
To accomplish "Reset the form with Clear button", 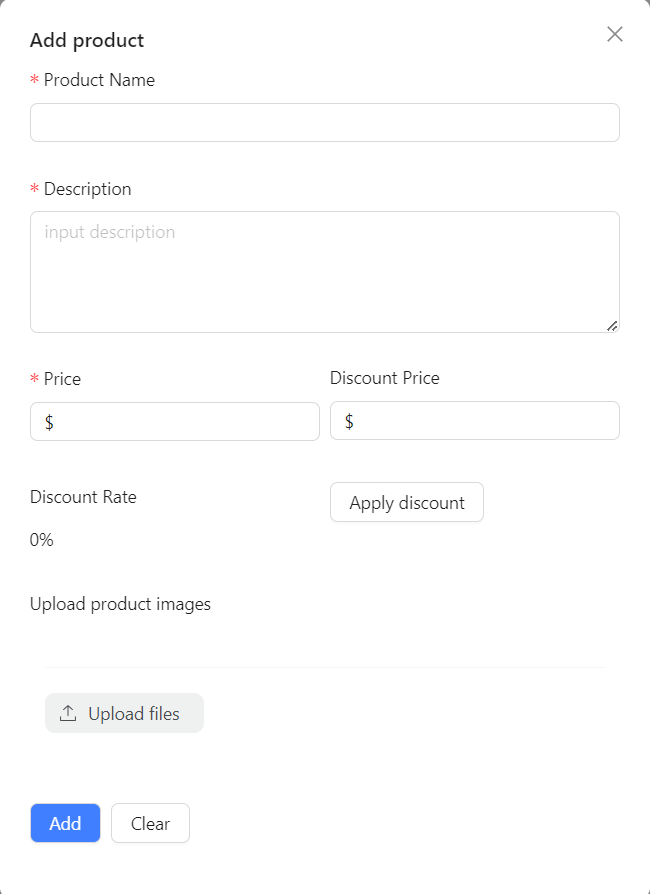I will click(x=150, y=823).
